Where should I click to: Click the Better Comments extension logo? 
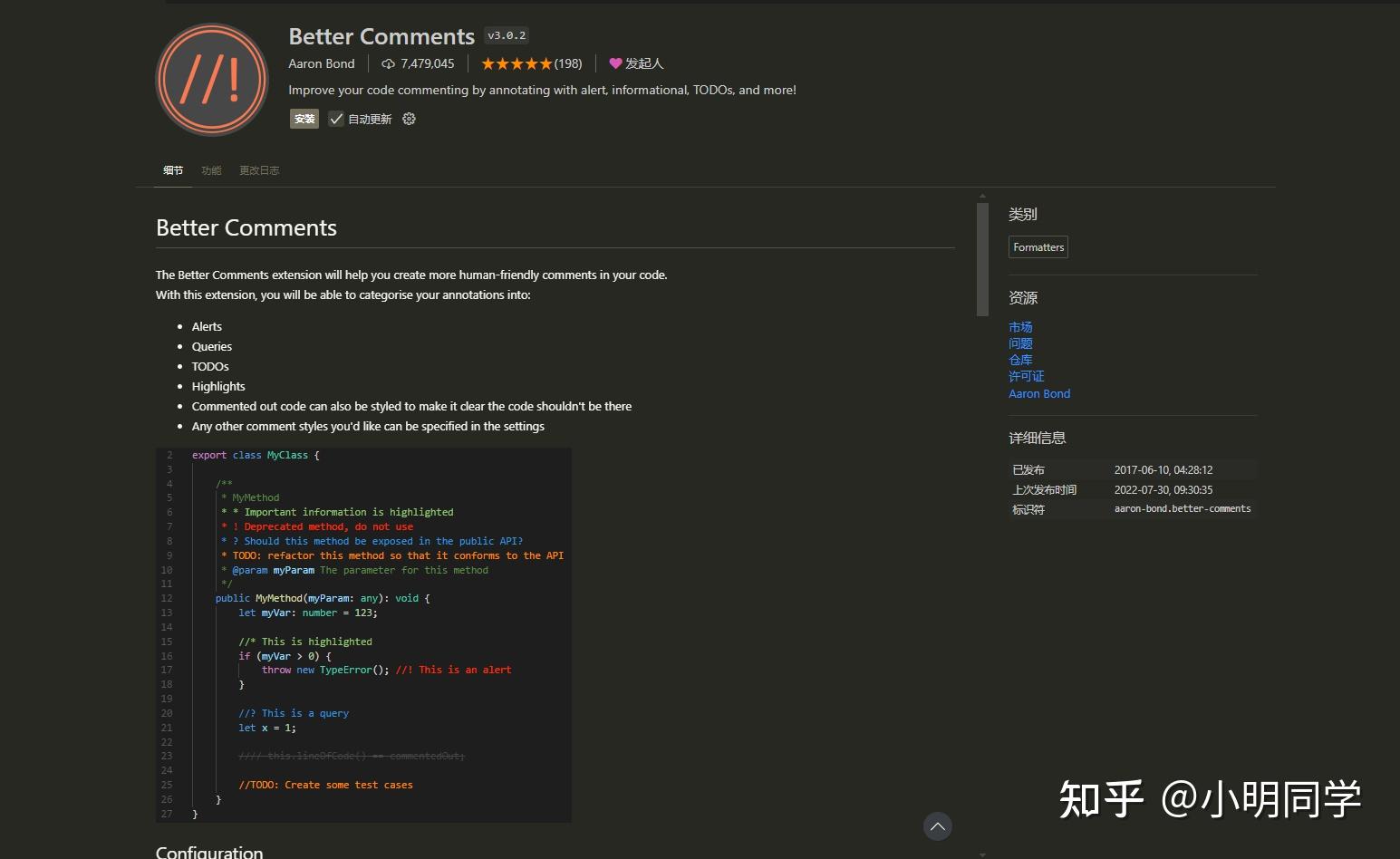[x=212, y=80]
